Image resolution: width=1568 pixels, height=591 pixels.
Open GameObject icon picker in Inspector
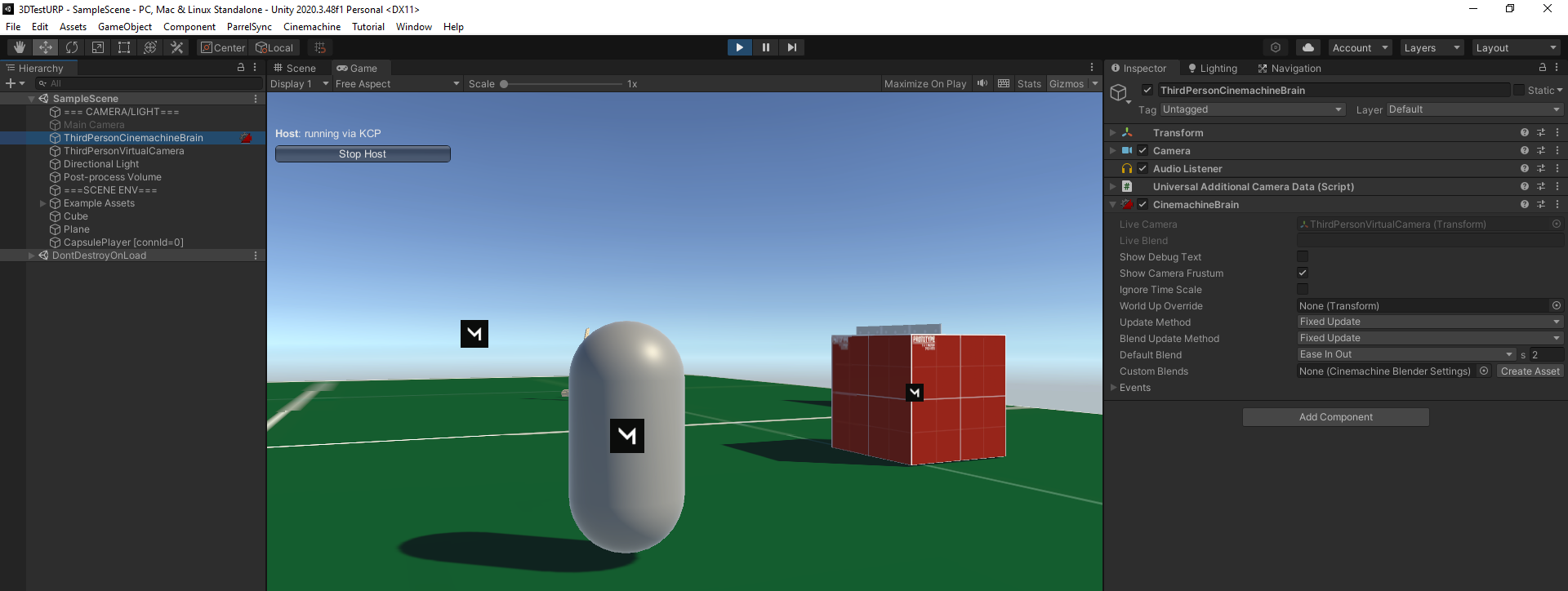tap(1120, 94)
